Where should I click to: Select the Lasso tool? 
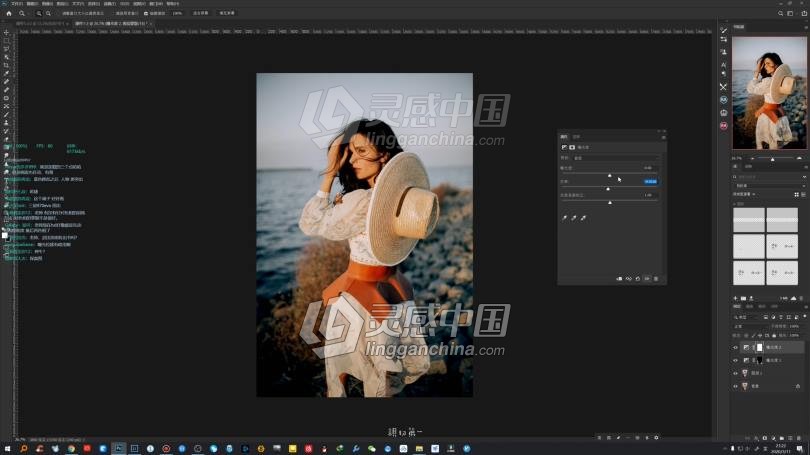point(6,49)
